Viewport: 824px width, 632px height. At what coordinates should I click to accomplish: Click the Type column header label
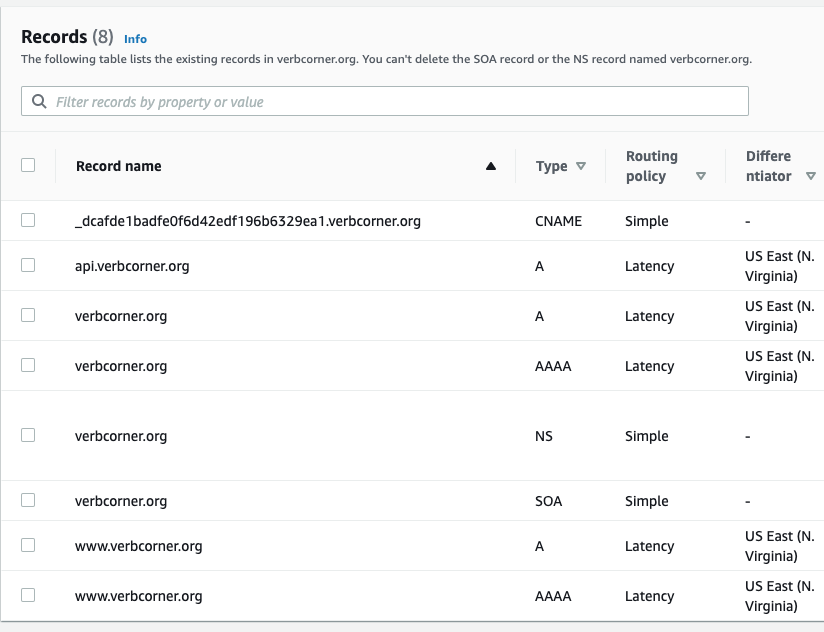point(551,166)
